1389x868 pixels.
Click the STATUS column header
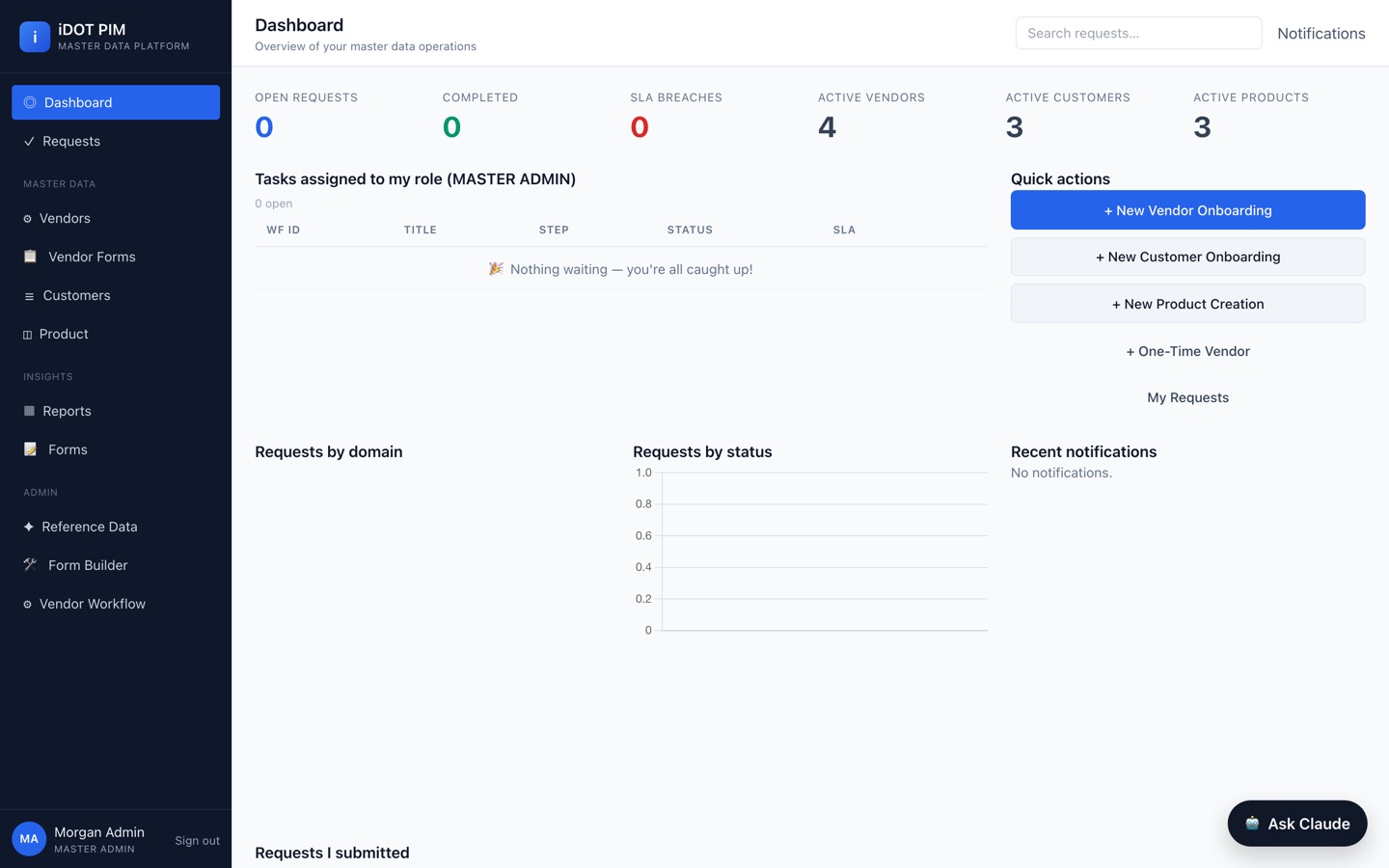[x=690, y=230]
